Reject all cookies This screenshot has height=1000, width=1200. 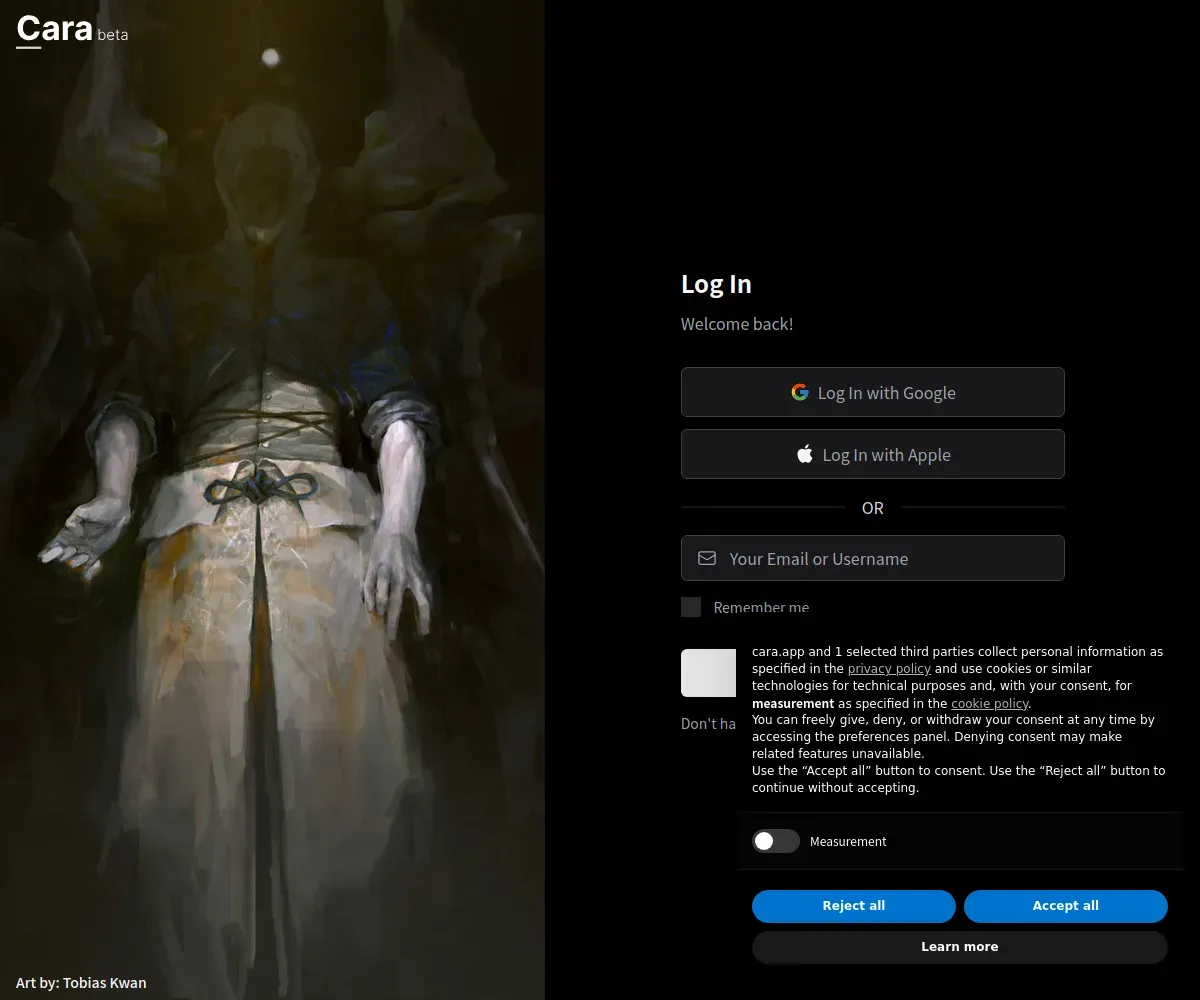click(854, 906)
